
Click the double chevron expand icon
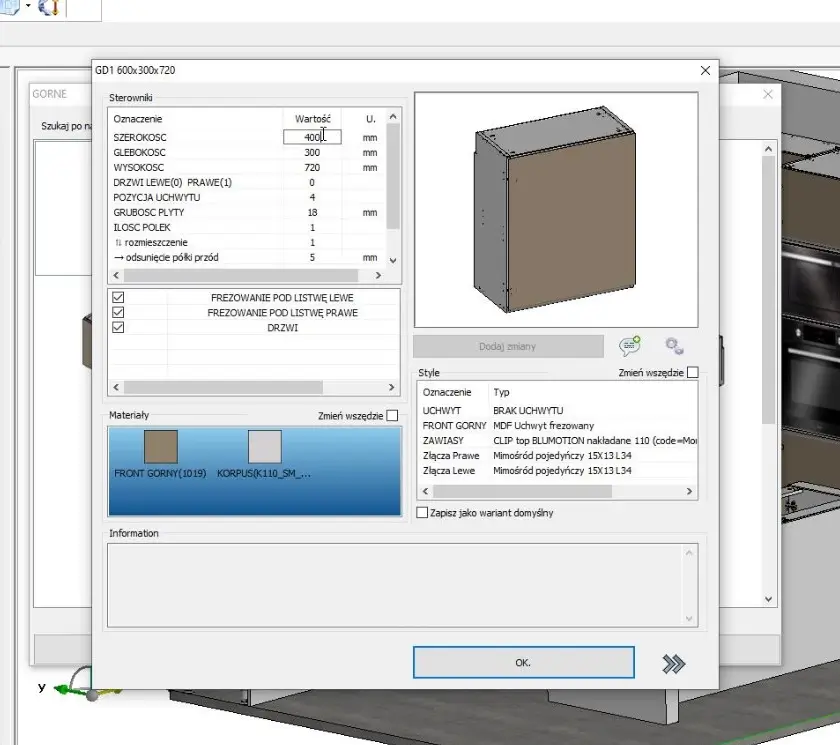[x=673, y=663]
